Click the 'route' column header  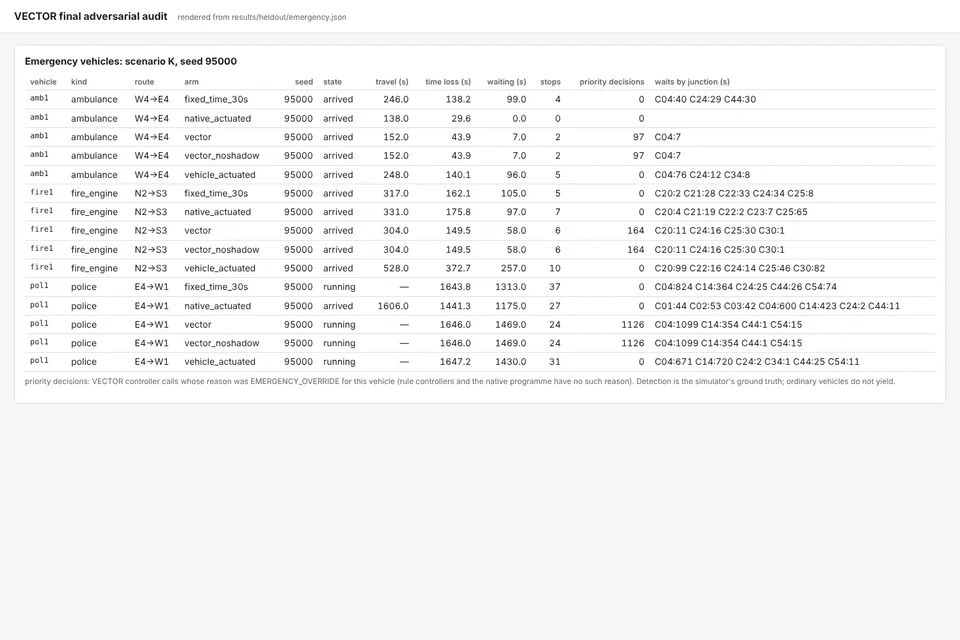(x=144, y=82)
